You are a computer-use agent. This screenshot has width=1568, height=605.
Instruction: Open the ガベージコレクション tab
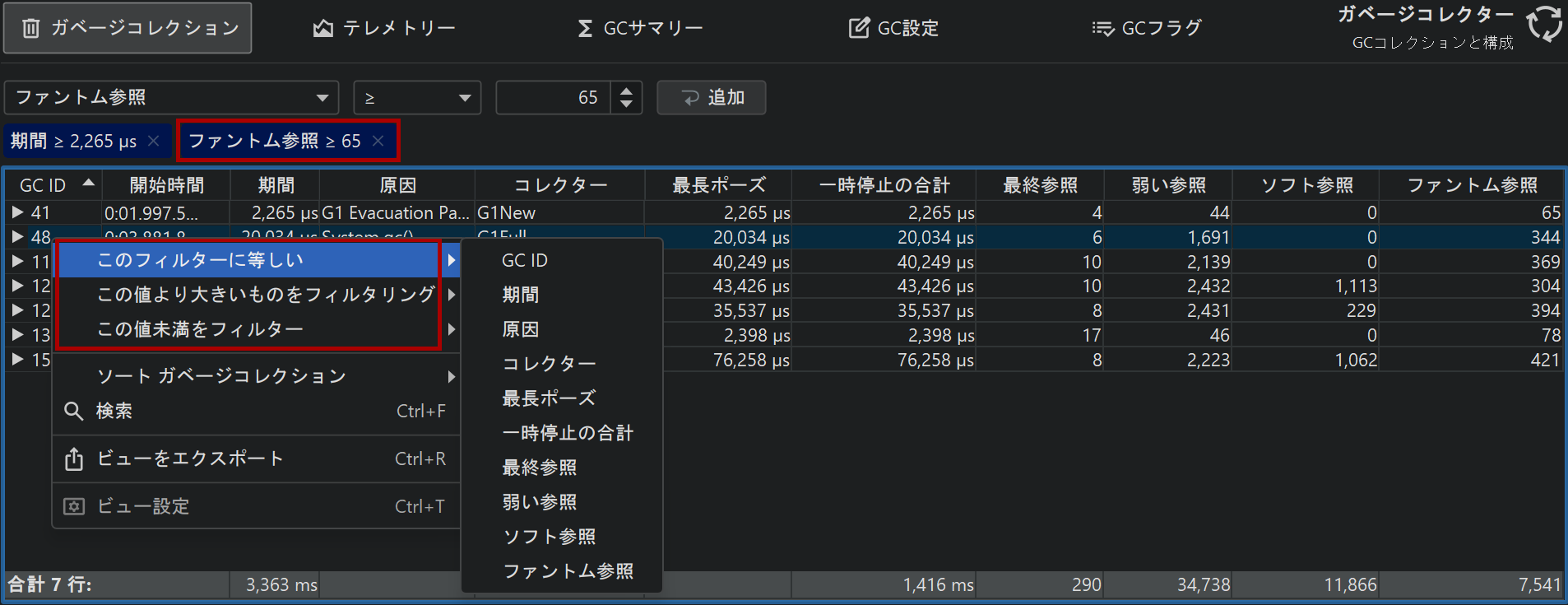128,28
